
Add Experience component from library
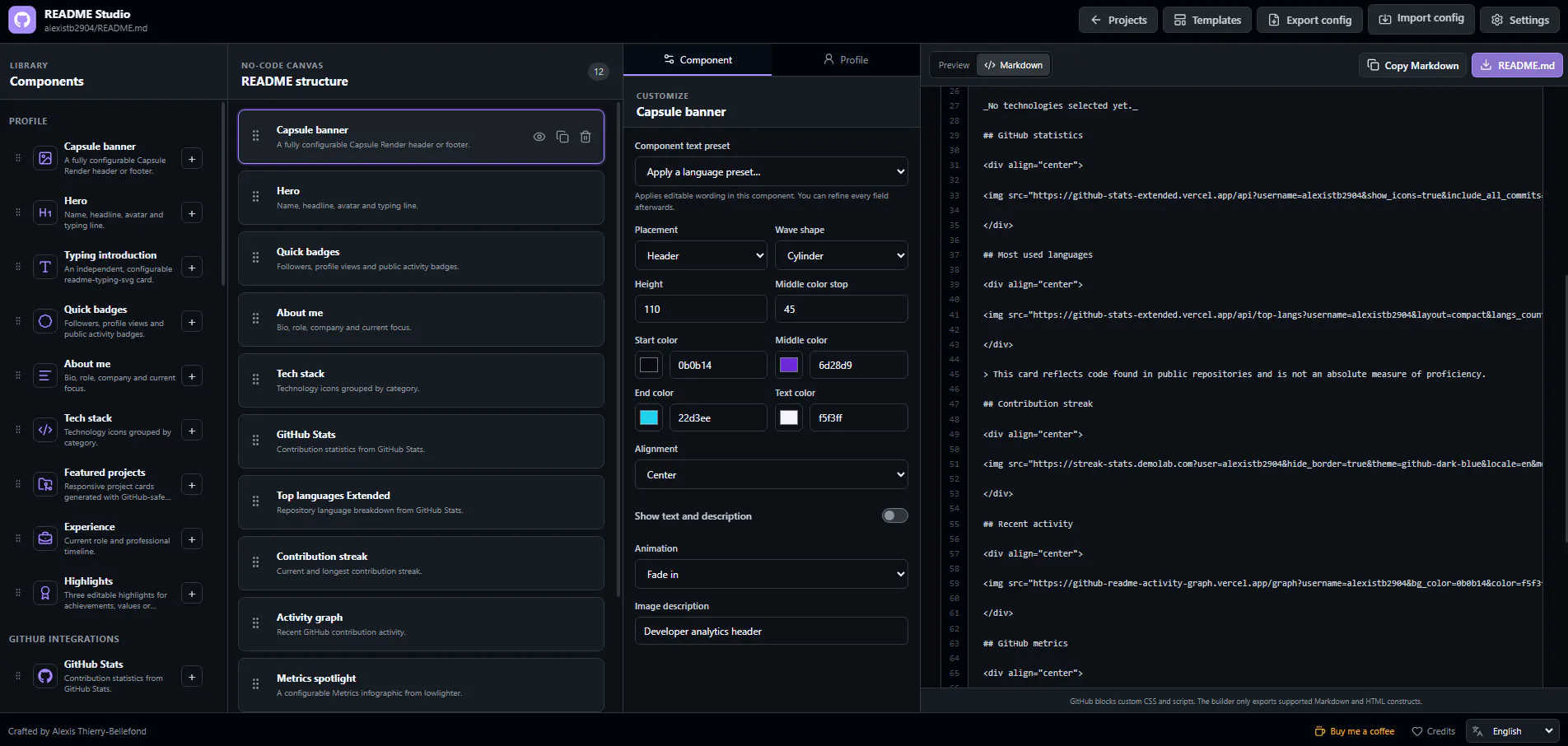pyautogui.click(x=192, y=539)
